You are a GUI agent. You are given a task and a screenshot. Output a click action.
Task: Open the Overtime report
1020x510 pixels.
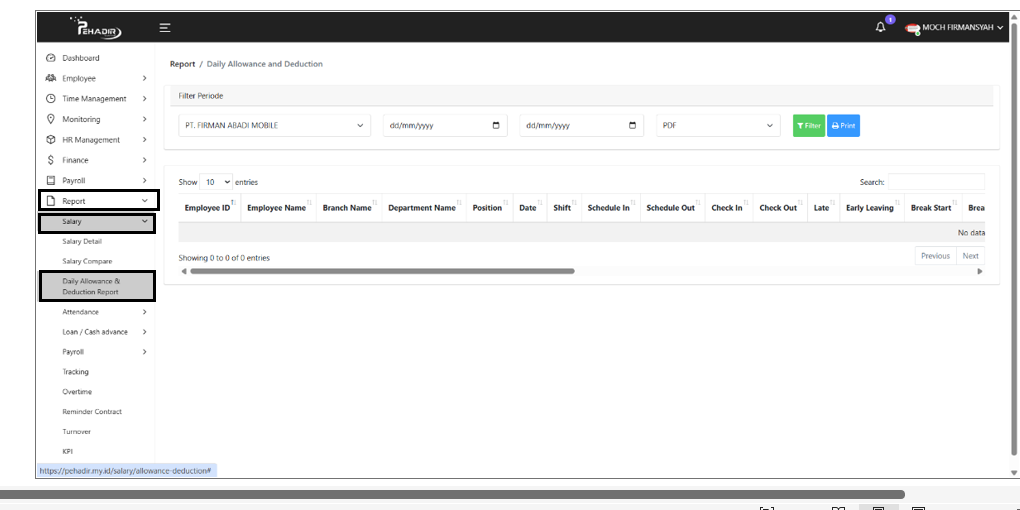(x=77, y=392)
